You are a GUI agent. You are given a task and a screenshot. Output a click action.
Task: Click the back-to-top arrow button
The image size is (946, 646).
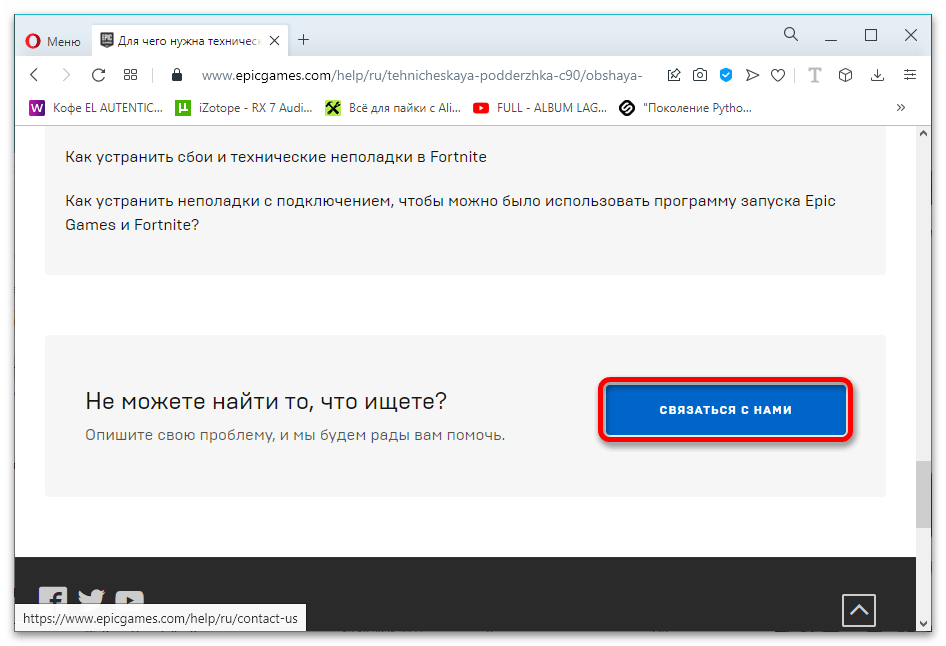859,610
